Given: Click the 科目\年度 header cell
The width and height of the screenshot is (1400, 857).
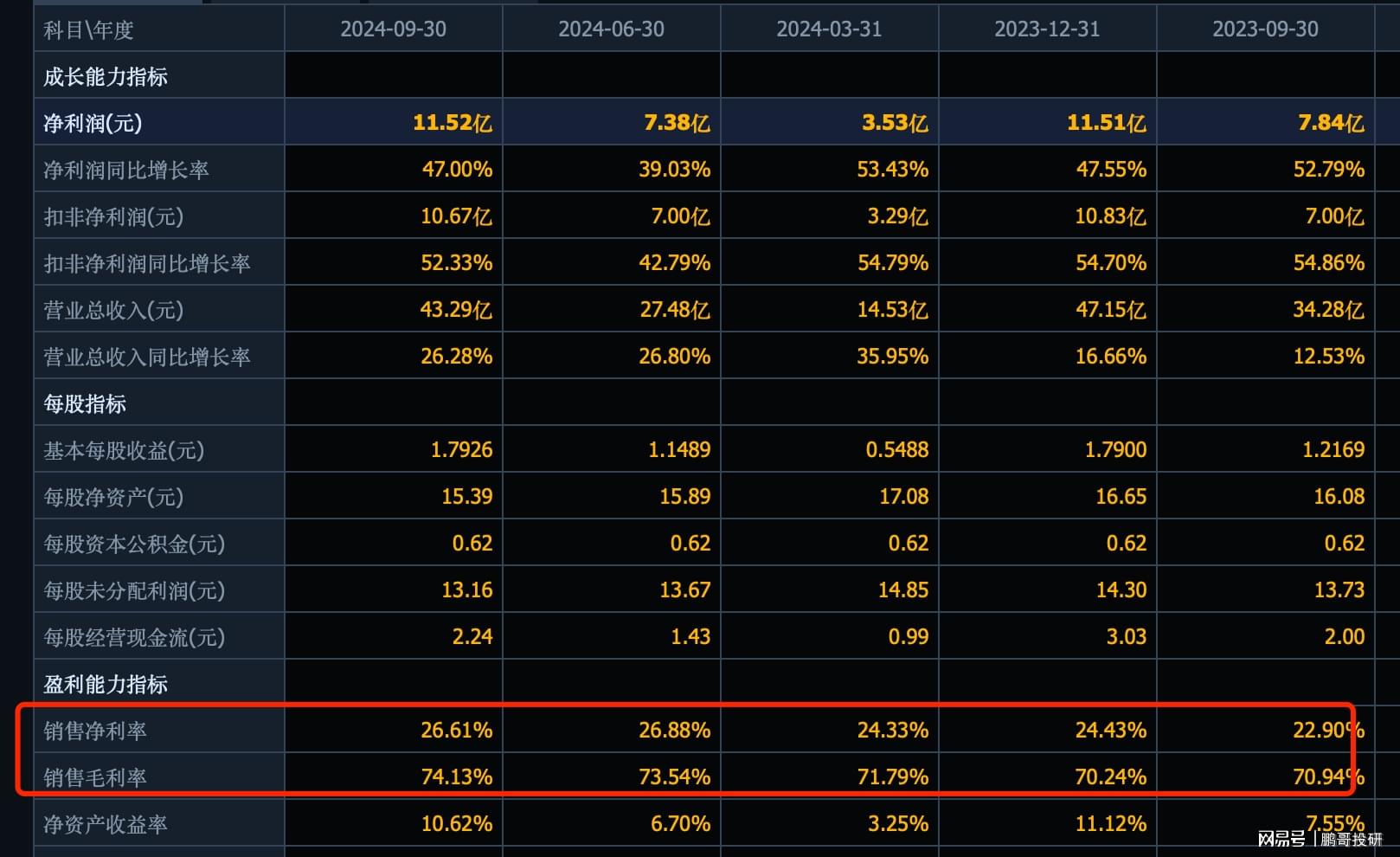Looking at the screenshot, I should tap(88, 30).
